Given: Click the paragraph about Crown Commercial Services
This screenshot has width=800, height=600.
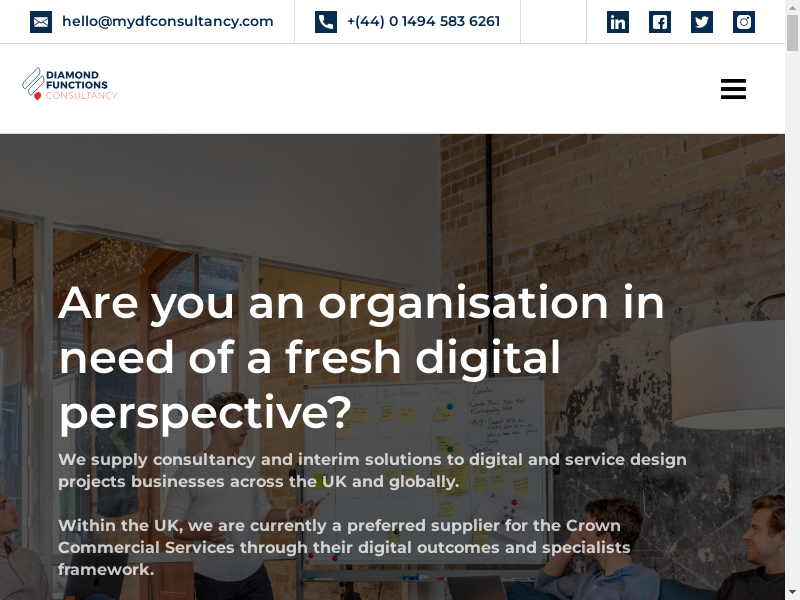Looking at the screenshot, I should [x=344, y=547].
